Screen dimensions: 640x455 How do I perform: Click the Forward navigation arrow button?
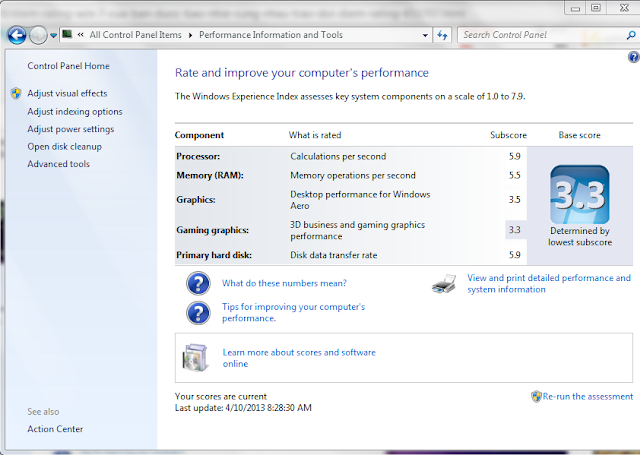[x=38, y=36]
